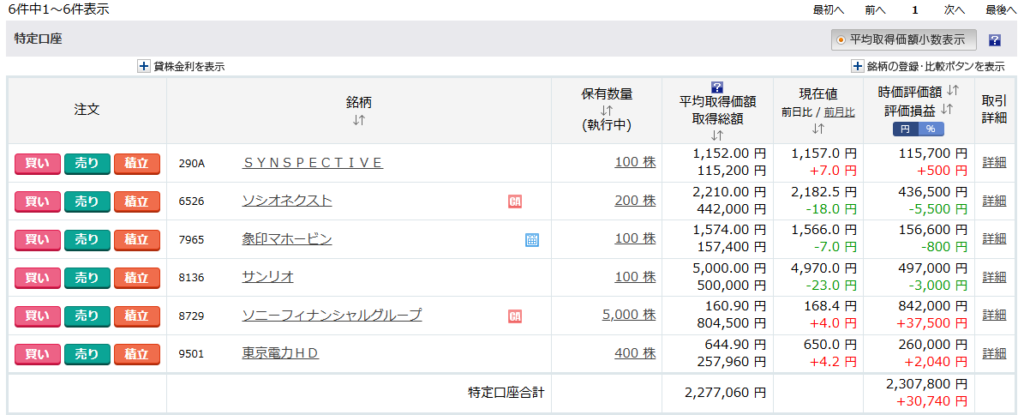Click the help icon above 平均取得価額 header
The height and width of the screenshot is (415, 1024).
coord(716,87)
